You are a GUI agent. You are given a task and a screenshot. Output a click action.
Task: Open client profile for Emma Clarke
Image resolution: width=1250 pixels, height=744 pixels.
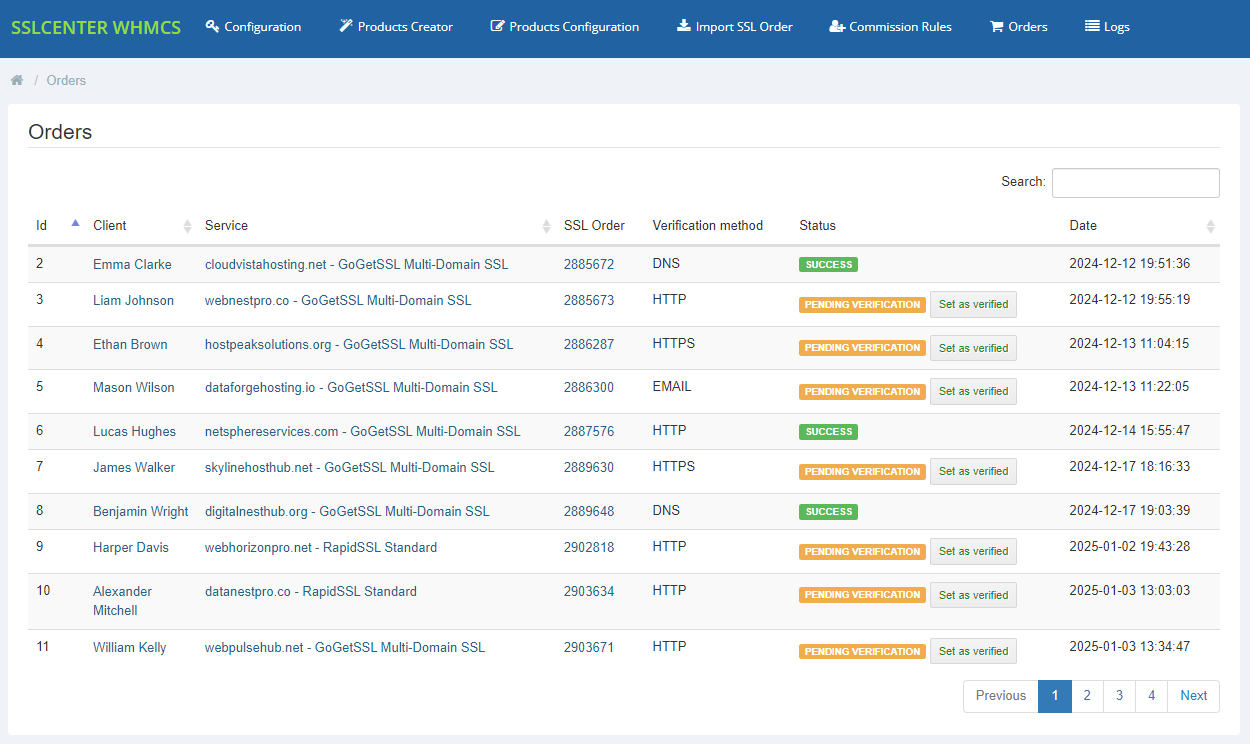(132, 264)
